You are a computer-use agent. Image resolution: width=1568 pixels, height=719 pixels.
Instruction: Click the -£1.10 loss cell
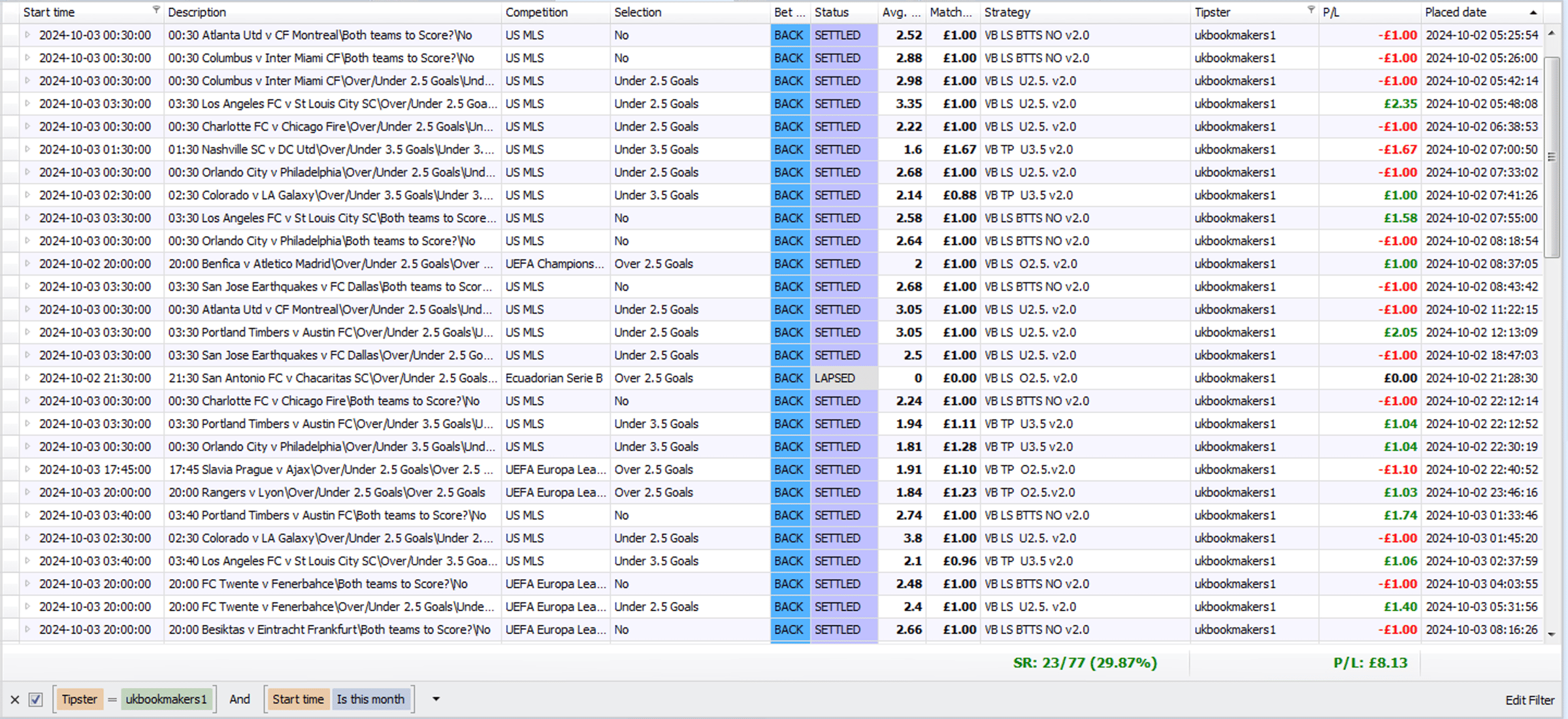click(1370, 469)
